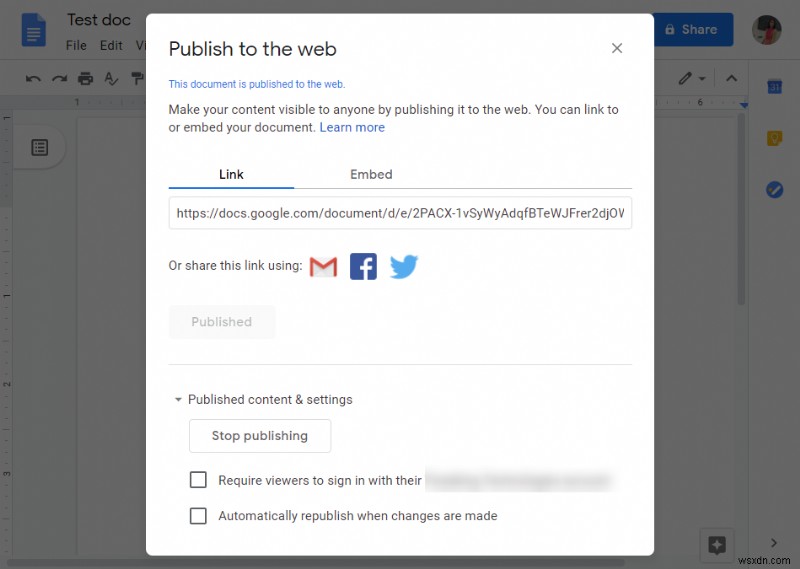The image size is (800, 569).
Task: Click the published document URL field
Action: 400,213
